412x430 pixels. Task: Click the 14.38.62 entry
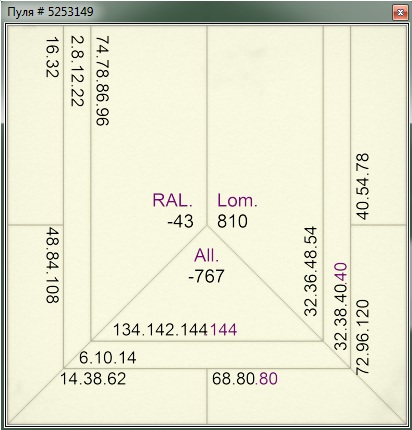[93, 379]
